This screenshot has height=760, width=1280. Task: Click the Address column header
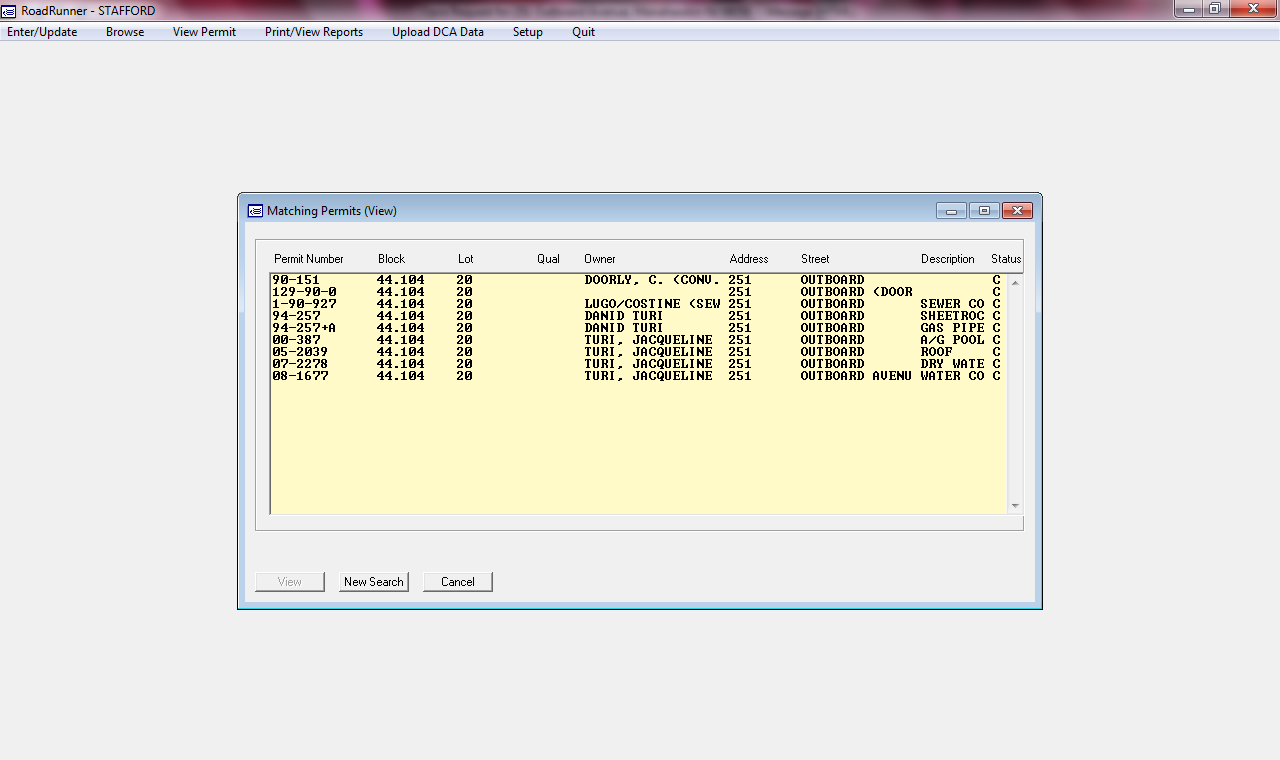tap(749, 259)
